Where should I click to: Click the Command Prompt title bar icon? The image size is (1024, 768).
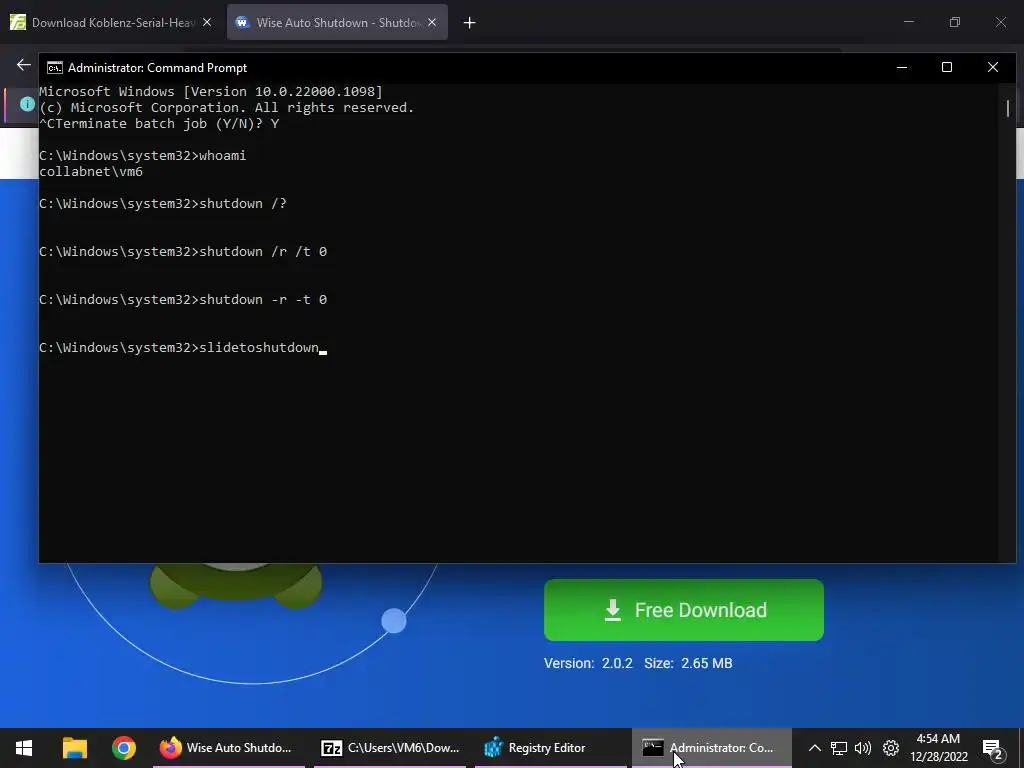[x=55, y=68]
